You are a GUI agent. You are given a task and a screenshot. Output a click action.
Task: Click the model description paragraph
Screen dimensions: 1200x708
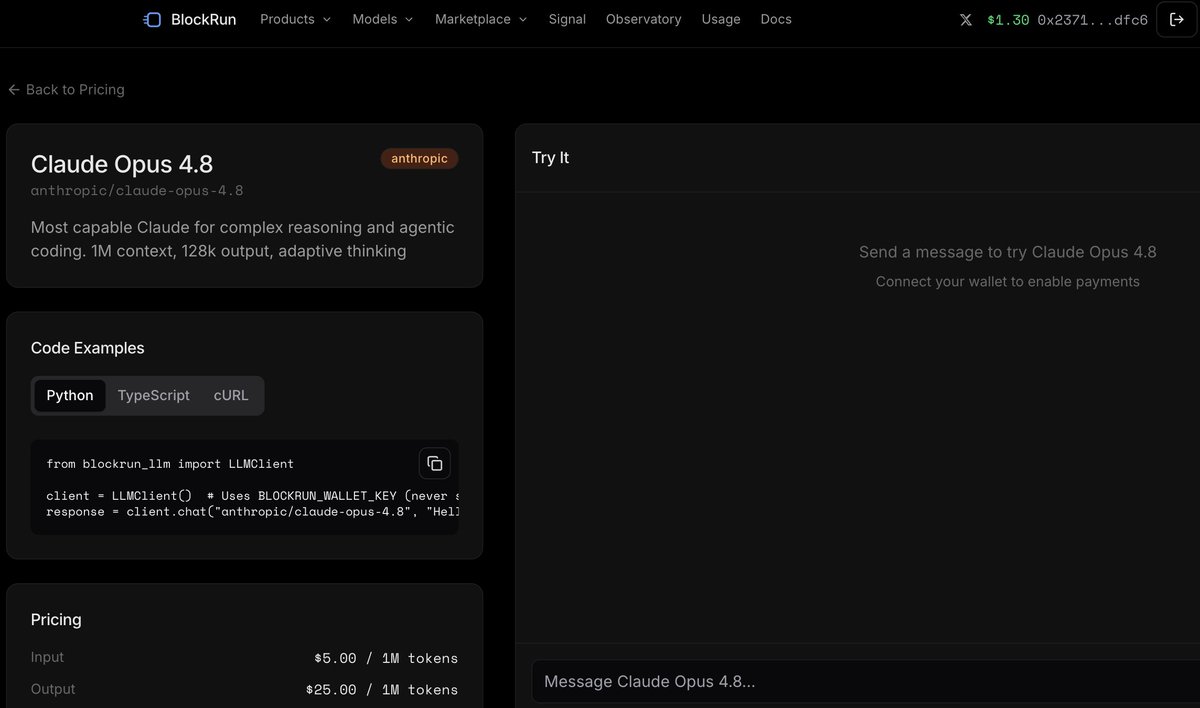pyautogui.click(x=243, y=239)
